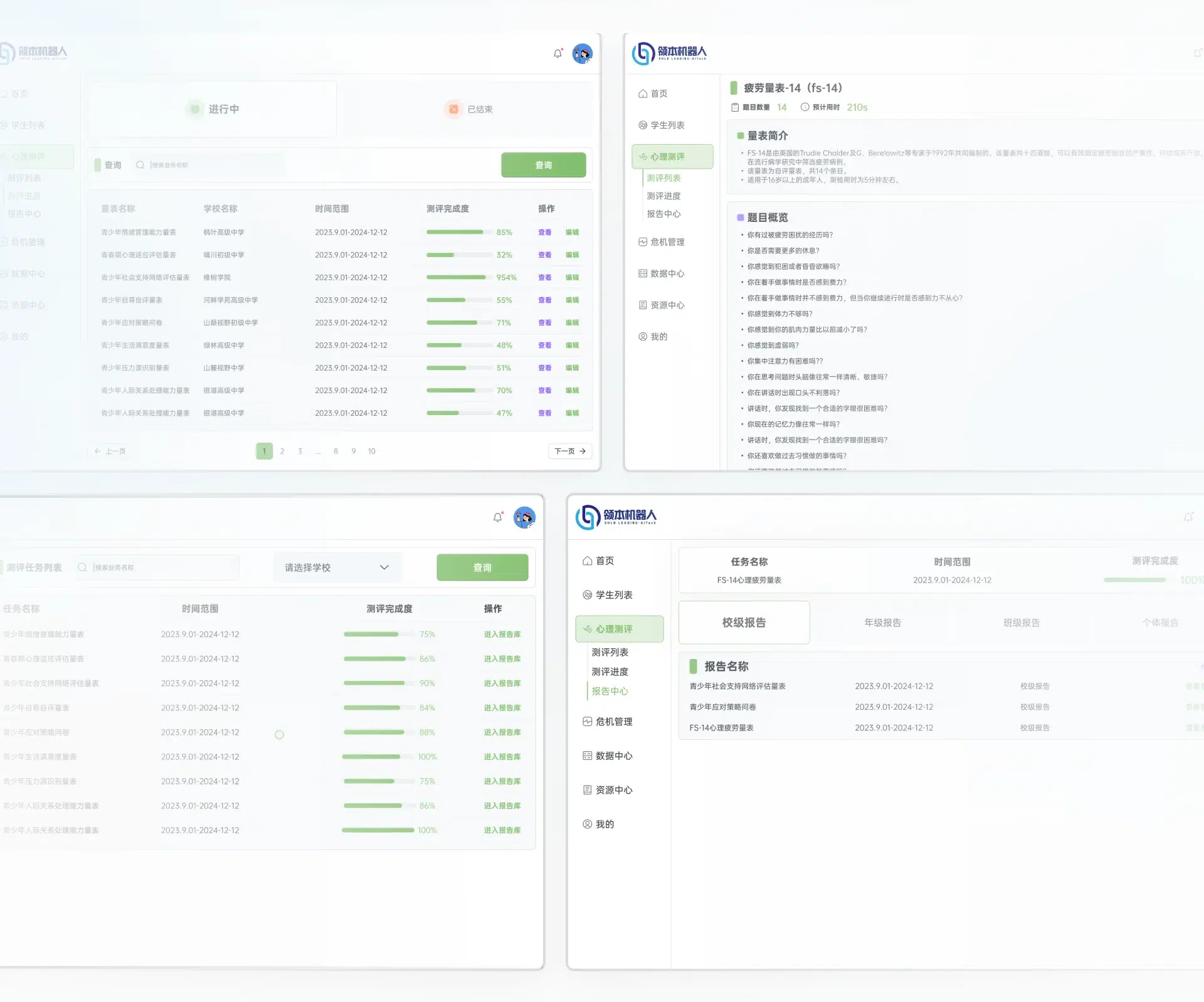Open the user avatar in bottom-left panel
The width and height of the screenshot is (1204, 1002).
click(x=524, y=517)
